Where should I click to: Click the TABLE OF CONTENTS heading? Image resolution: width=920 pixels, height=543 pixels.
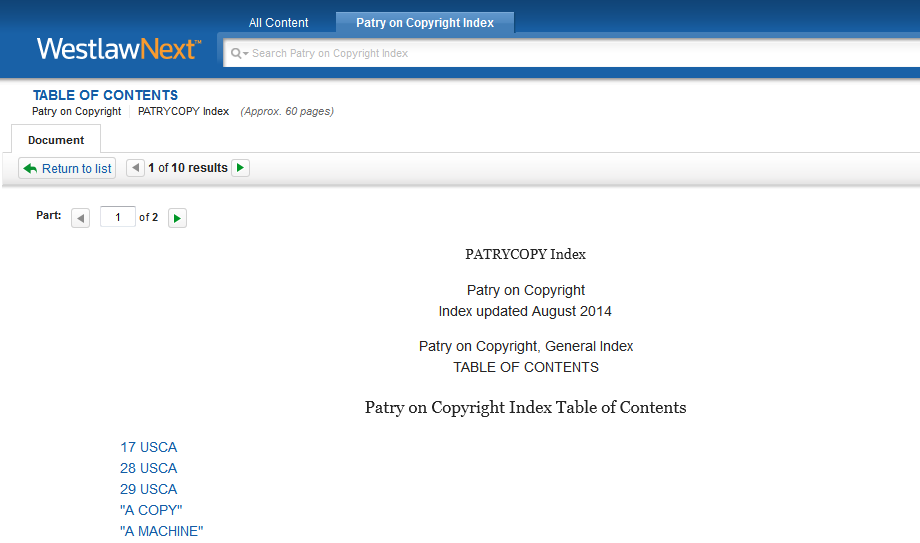click(x=106, y=95)
